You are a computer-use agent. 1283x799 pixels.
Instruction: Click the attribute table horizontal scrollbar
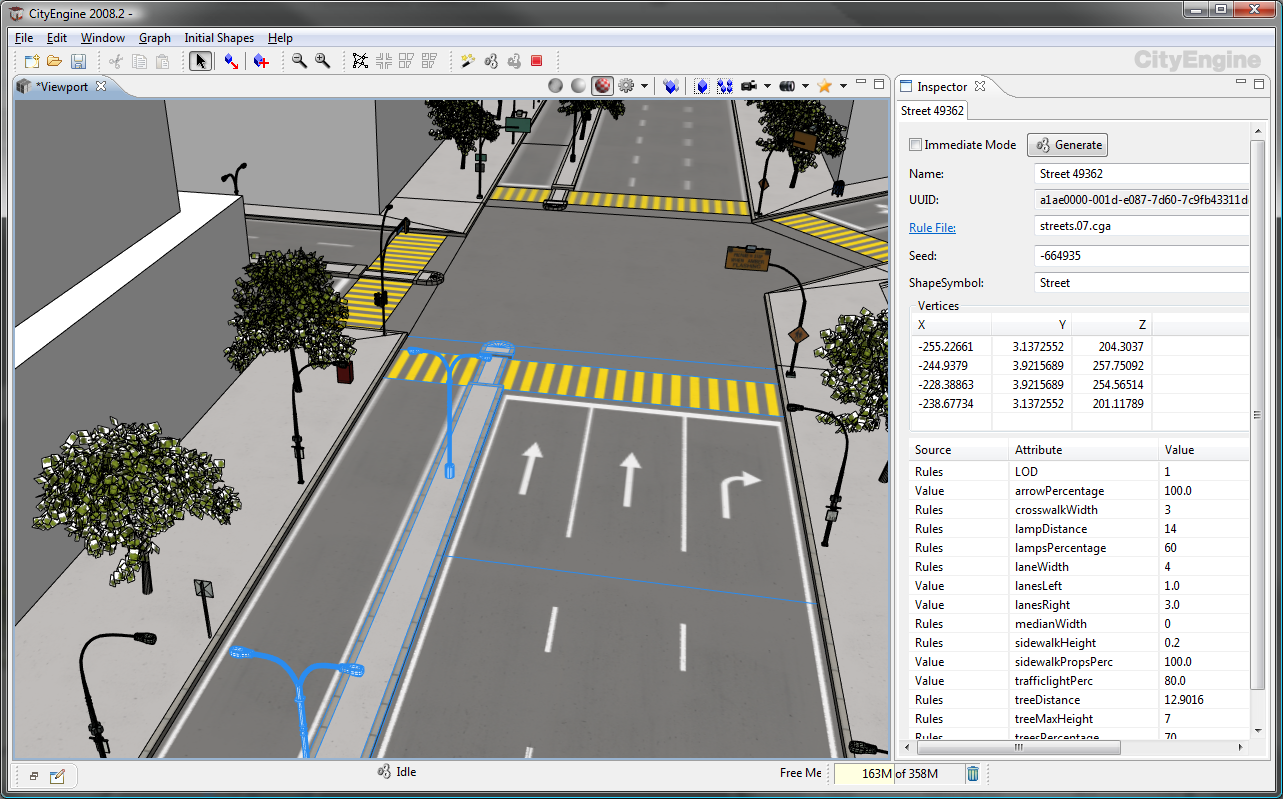pos(1020,747)
